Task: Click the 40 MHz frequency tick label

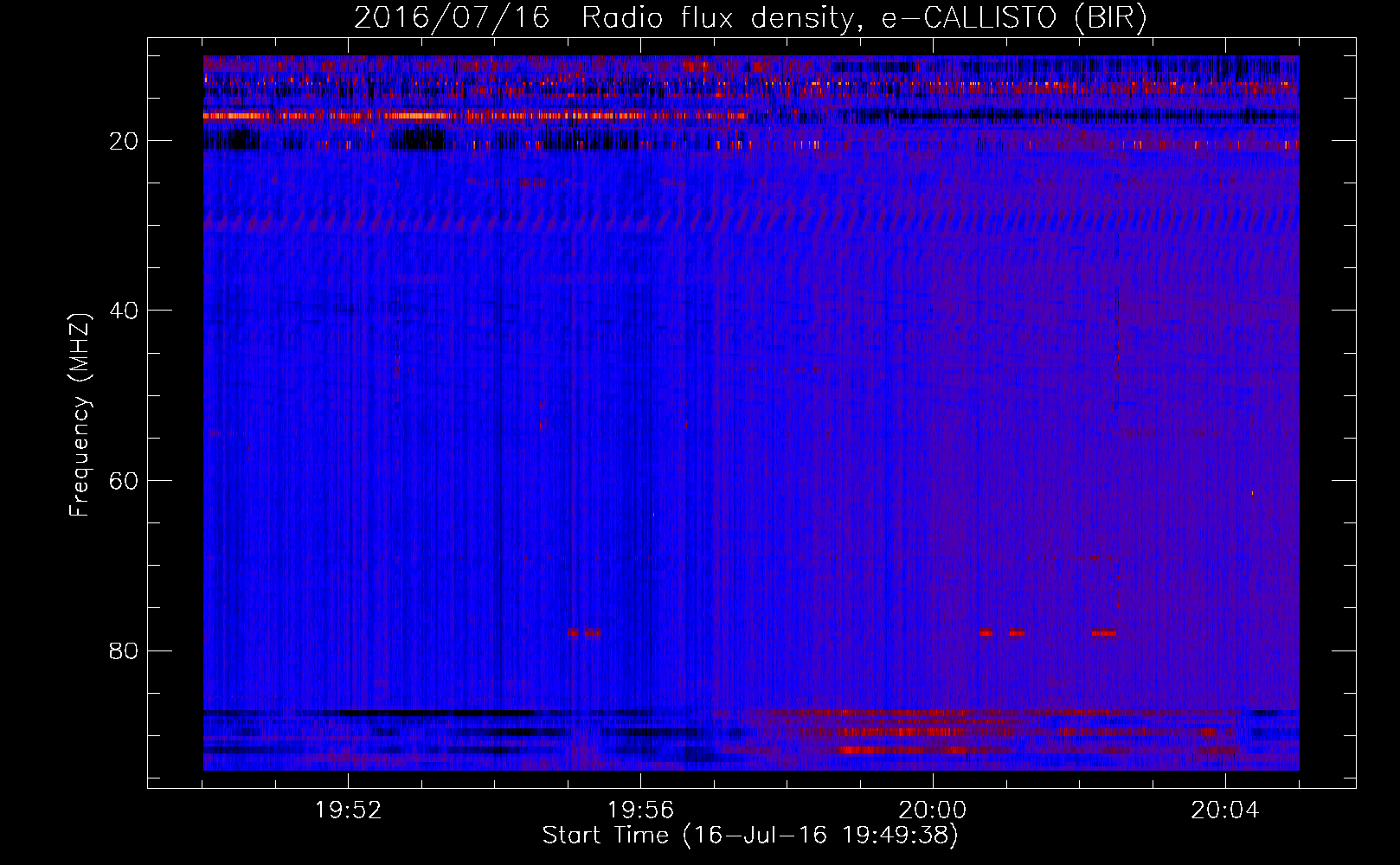Action: click(x=125, y=311)
